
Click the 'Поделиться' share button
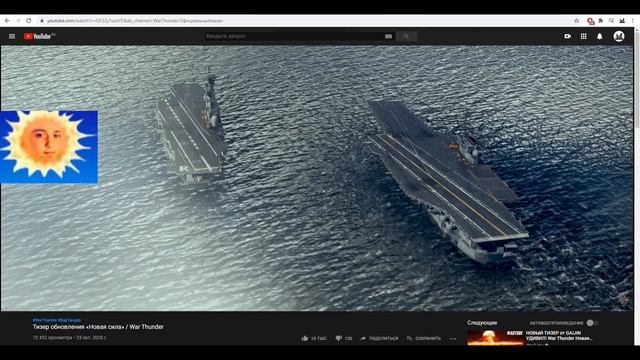[379, 338]
